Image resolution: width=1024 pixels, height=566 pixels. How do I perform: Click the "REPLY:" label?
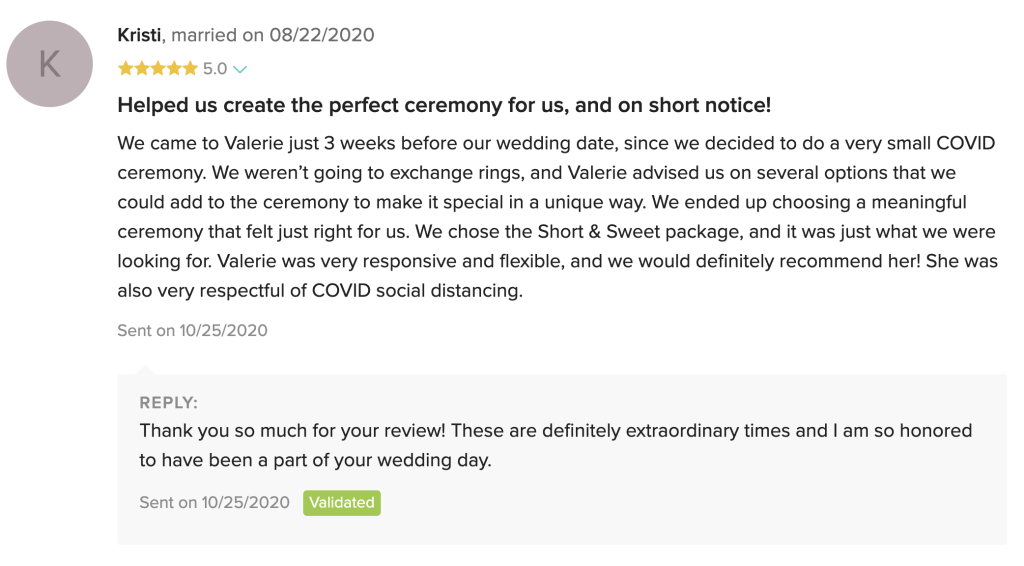click(x=168, y=403)
